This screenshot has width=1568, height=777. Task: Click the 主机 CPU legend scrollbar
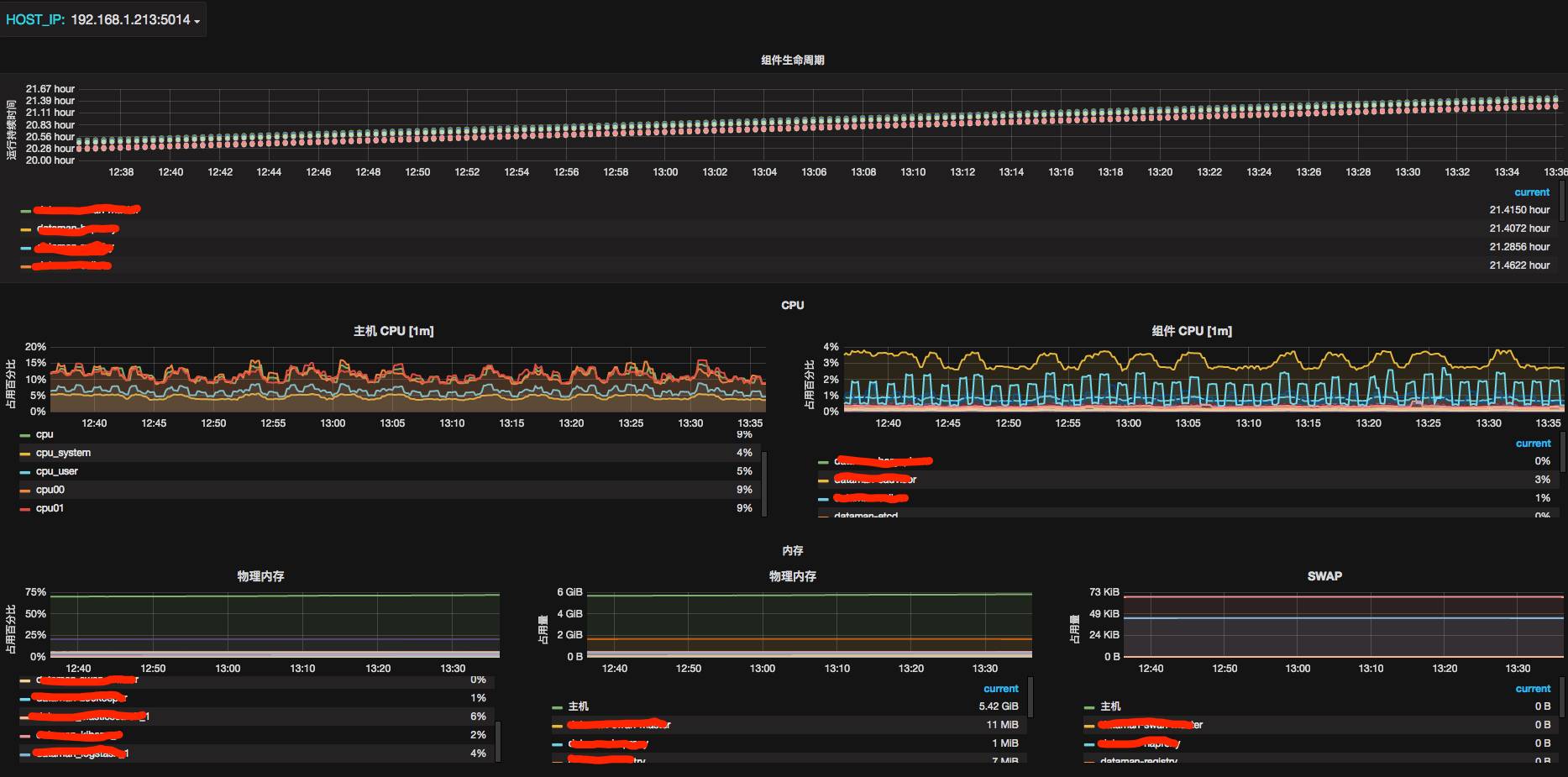click(x=764, y=483)
